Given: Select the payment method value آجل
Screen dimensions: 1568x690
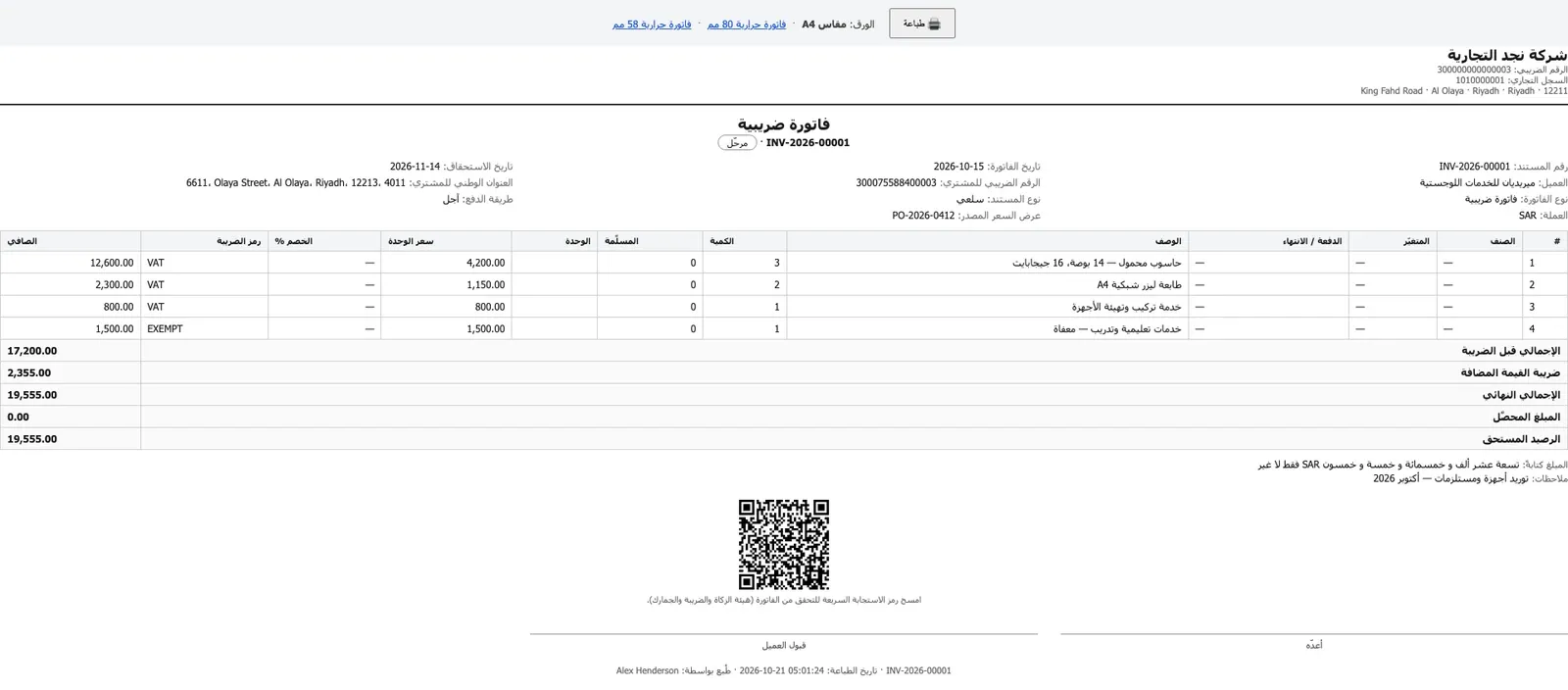Looking at the screenshot, I should pos(451,199).
